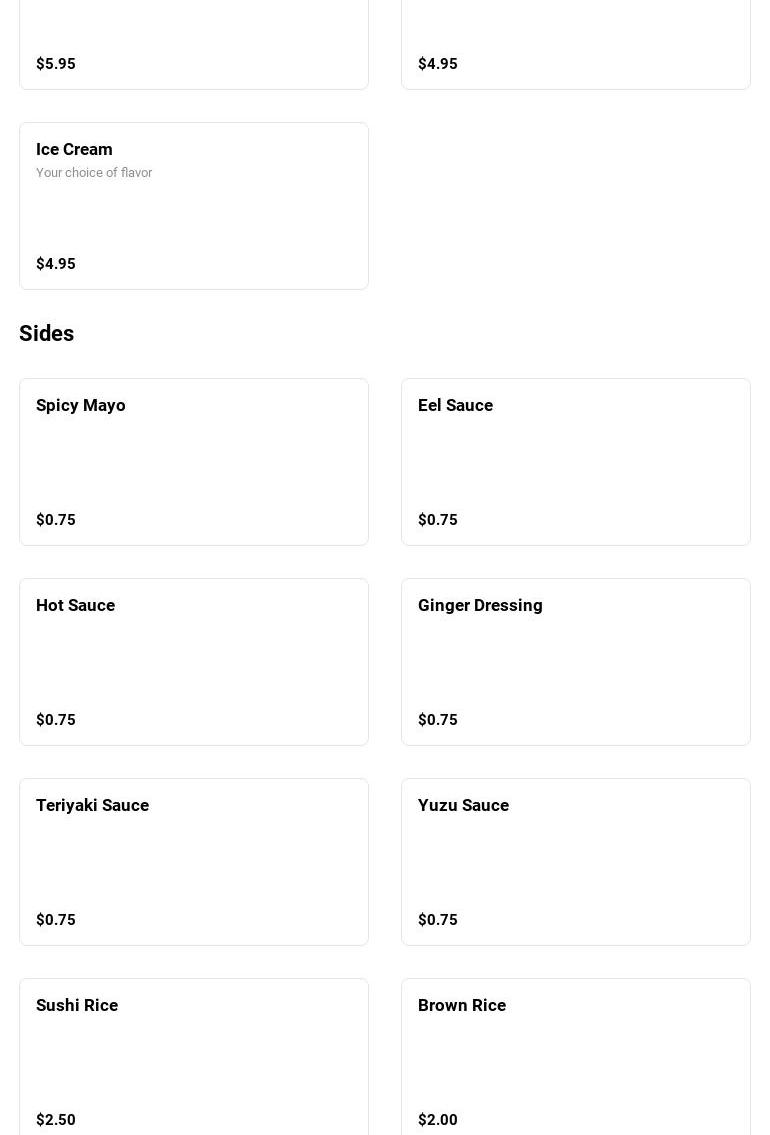Screen dimensions: 770x1135
Task: Click the $5.95 priced dessert card
Action: pos(193,44)
